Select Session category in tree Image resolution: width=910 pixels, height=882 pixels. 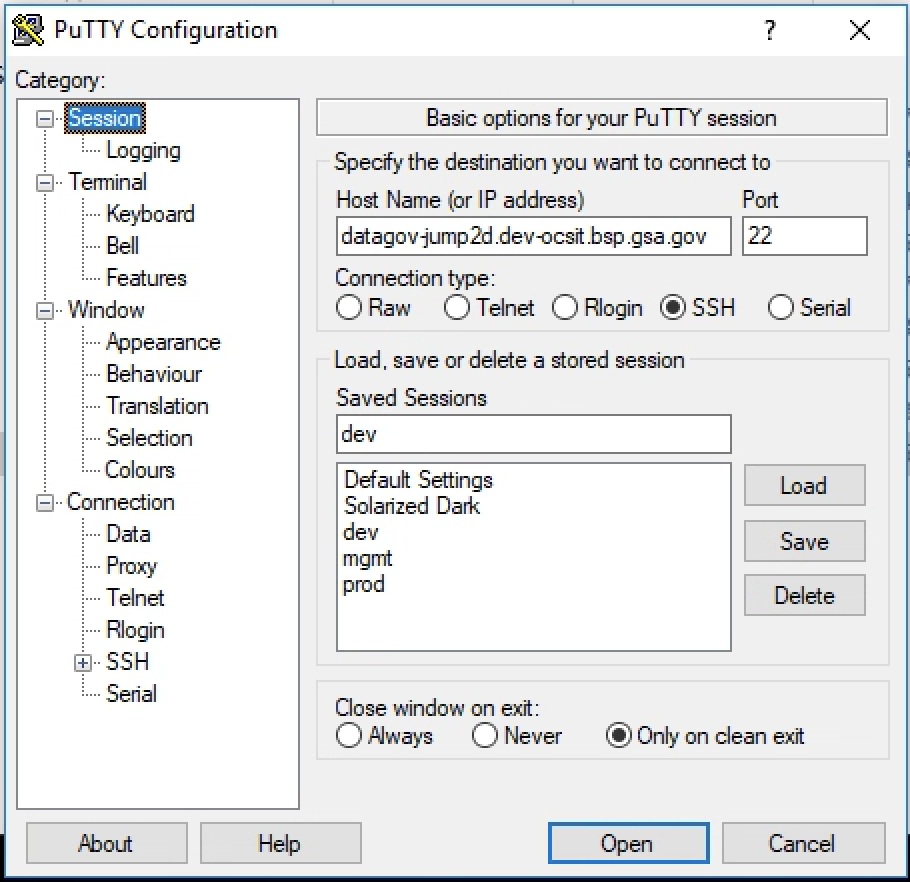coord(104,118)
